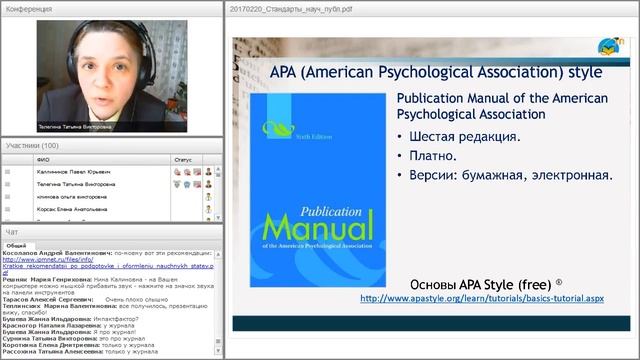The image size is (640, 360).
Task: Click user role icon for Телегина Татьяна Викторовна
Action: [x=209, y=184]
